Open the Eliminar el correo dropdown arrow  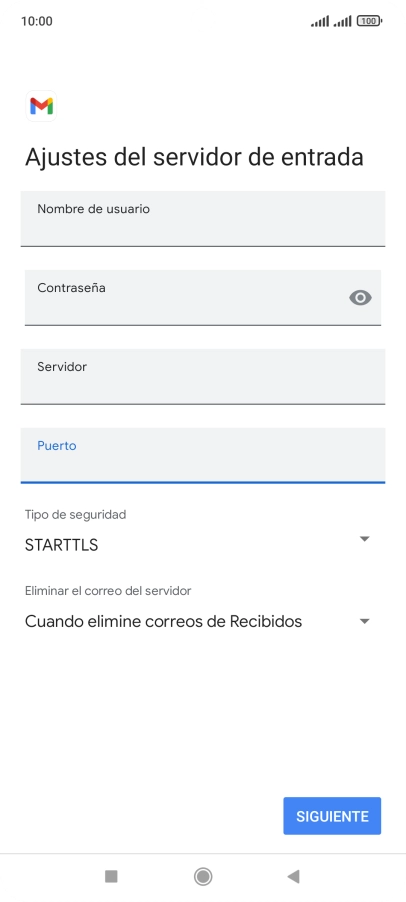click(364, 621)
